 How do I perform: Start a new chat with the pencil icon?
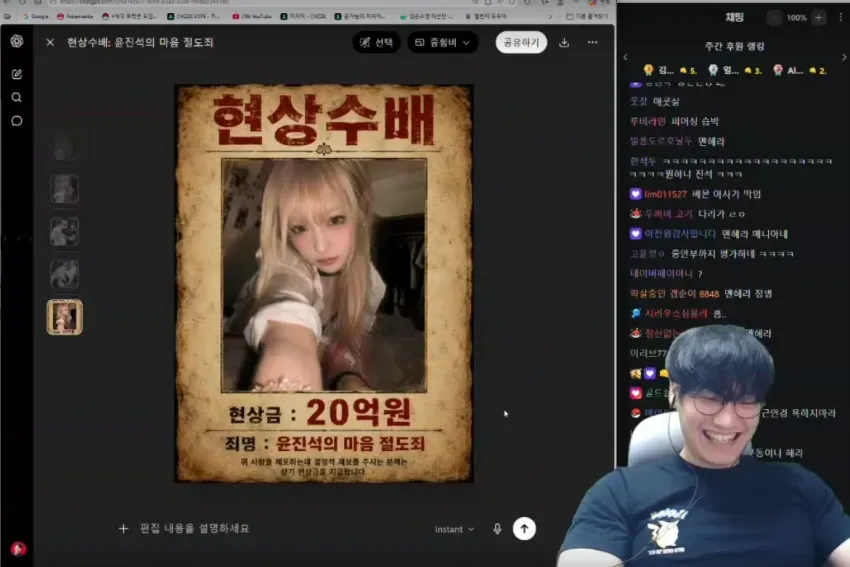pyautogui.click(x=17, y=74)
